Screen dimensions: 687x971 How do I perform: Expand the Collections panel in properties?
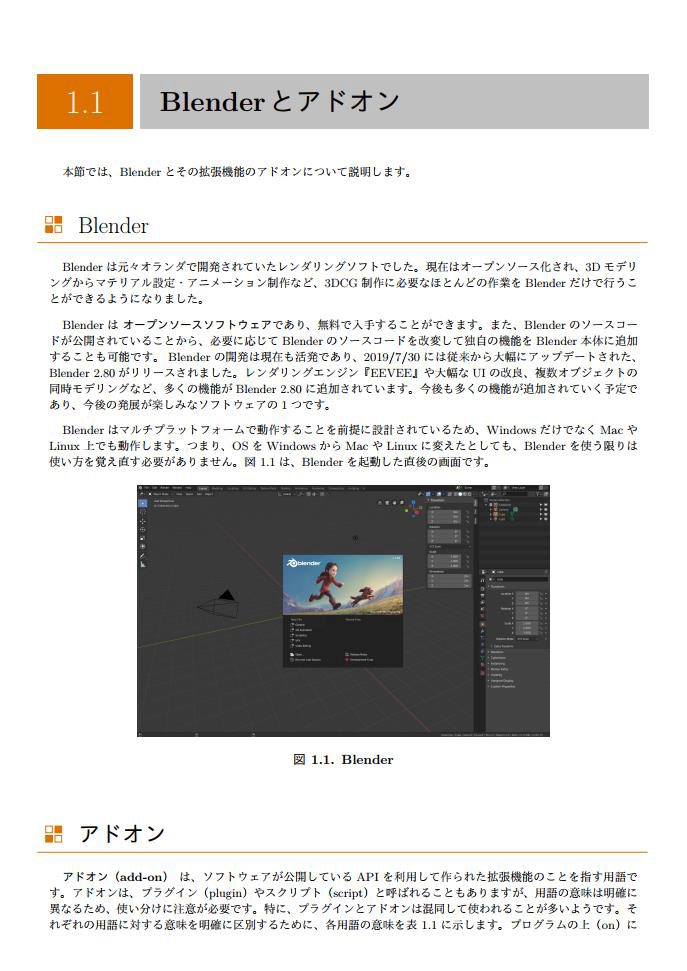click(x=497, y=658)
